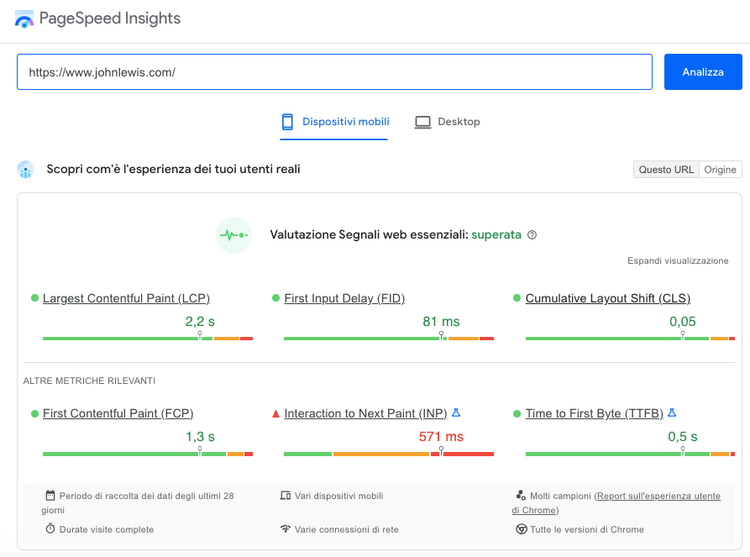Click the 571 ms INP value
This screenshot has width=750, height=557.
click(441, 437)
